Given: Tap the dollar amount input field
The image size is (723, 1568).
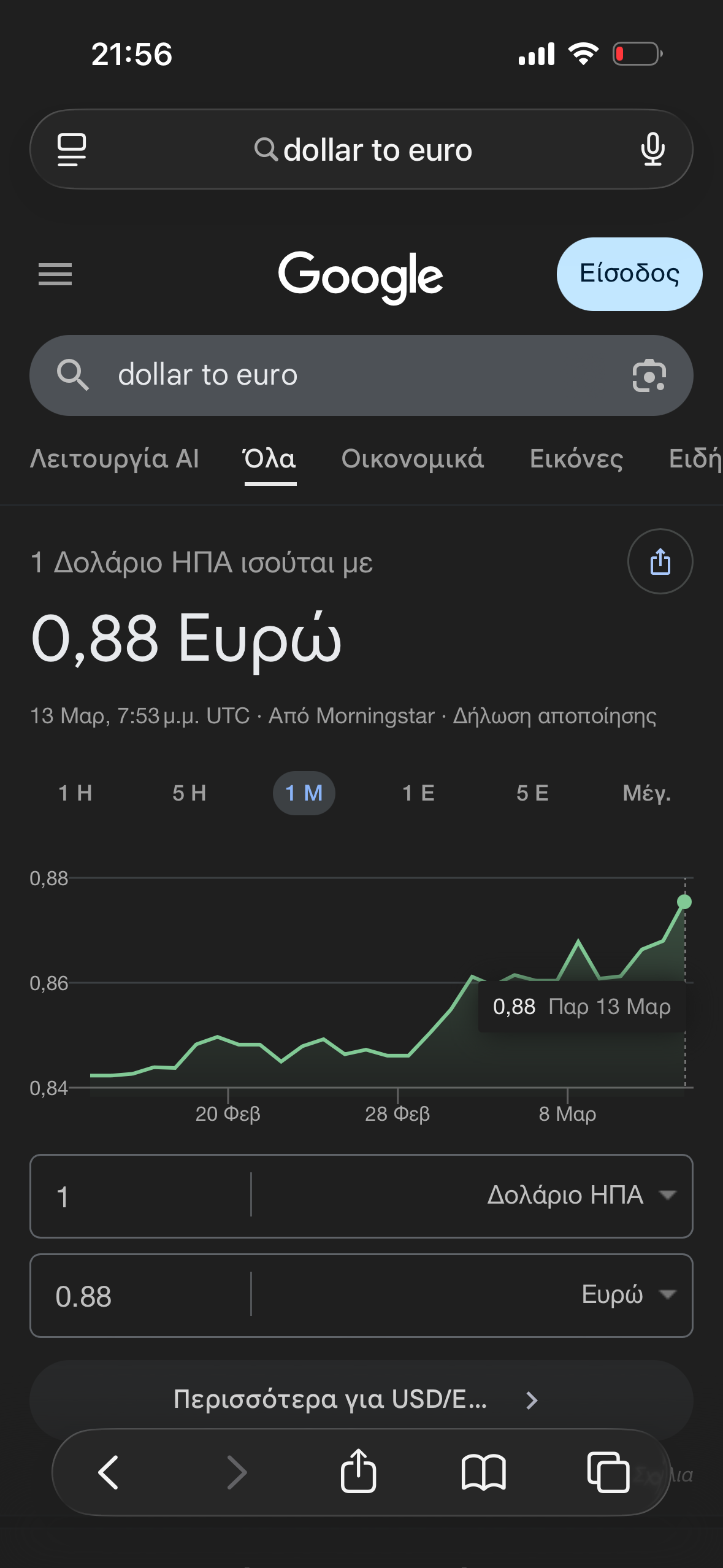Looking at the screenshot, I should (141, 1196).
